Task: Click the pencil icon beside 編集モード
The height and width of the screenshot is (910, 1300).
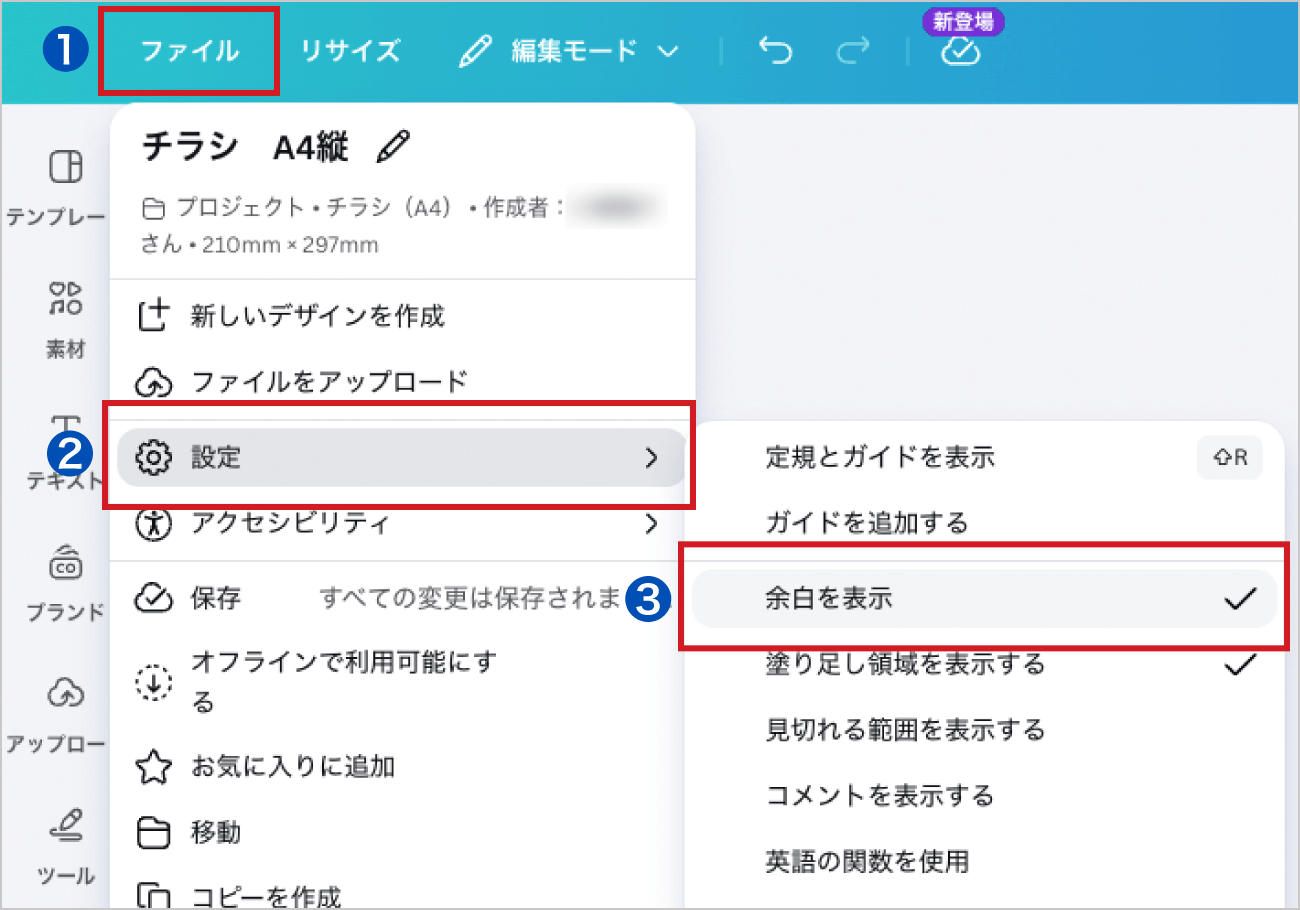Action: tap(476, 52)
